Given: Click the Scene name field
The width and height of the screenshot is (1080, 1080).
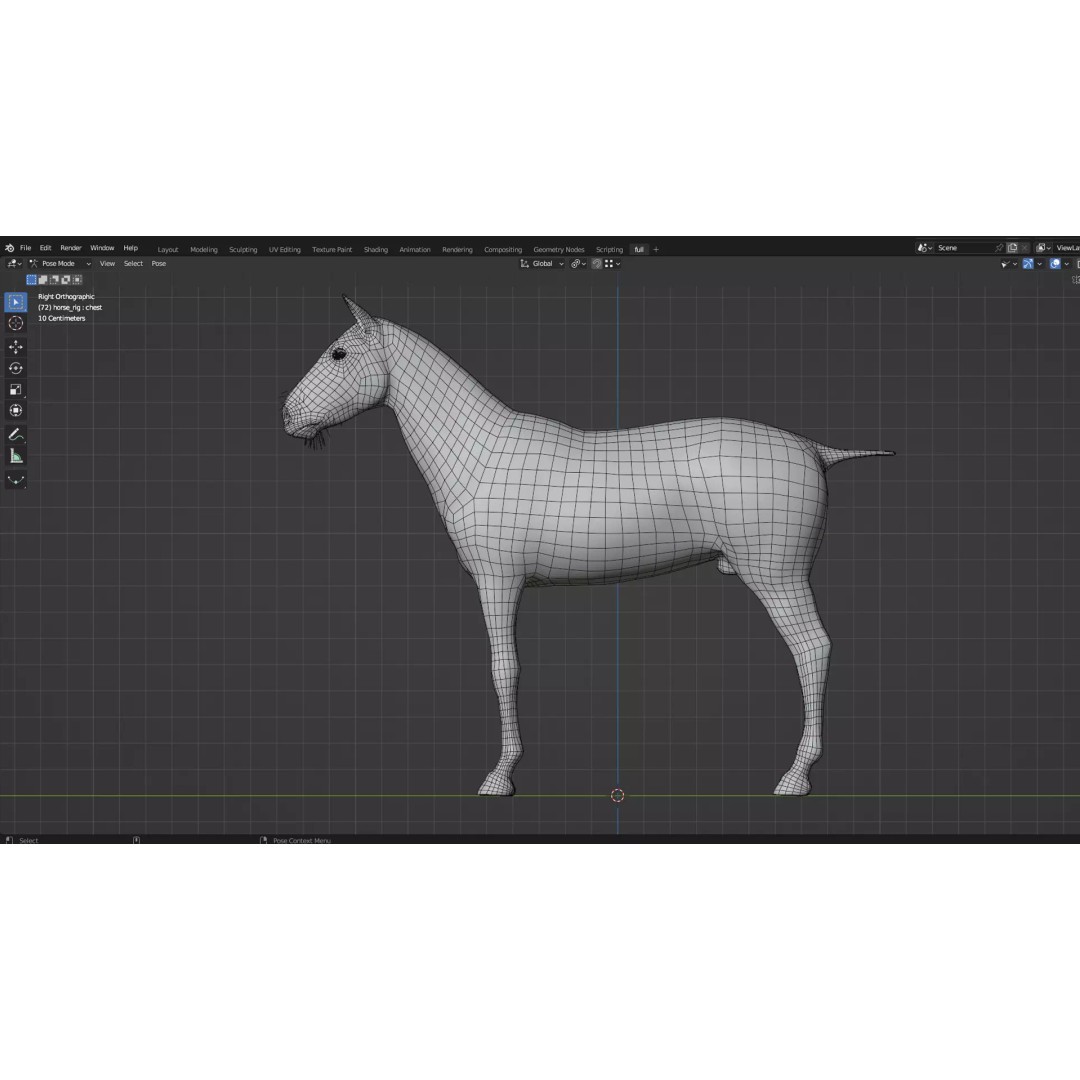Looking at the screenshot, I should (x=964, y=248).
